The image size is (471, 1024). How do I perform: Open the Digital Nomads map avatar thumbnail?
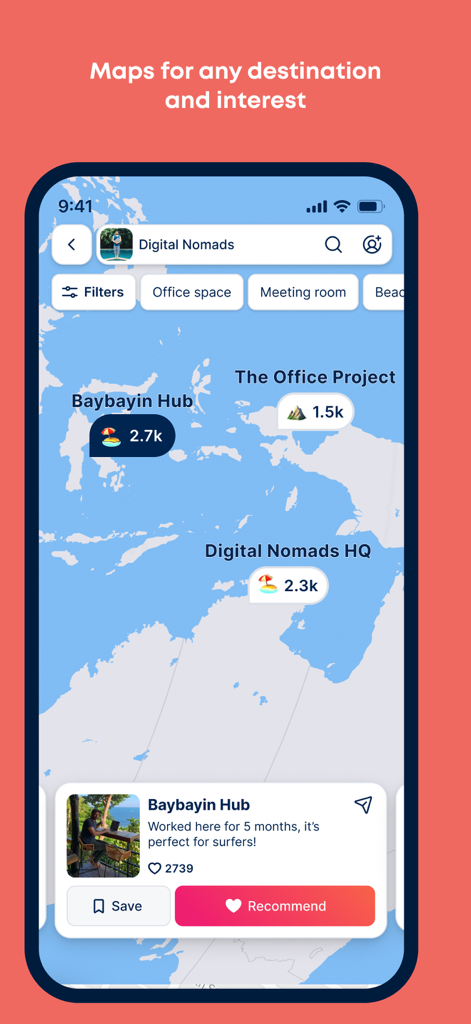116,245
